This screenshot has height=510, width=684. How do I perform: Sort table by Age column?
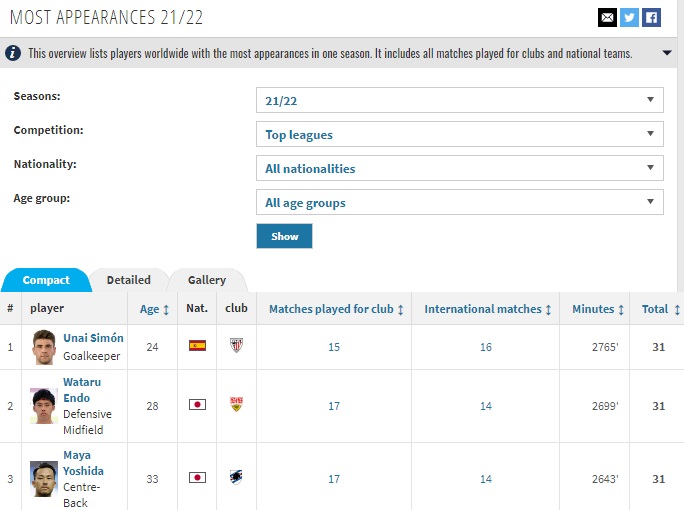154,309
